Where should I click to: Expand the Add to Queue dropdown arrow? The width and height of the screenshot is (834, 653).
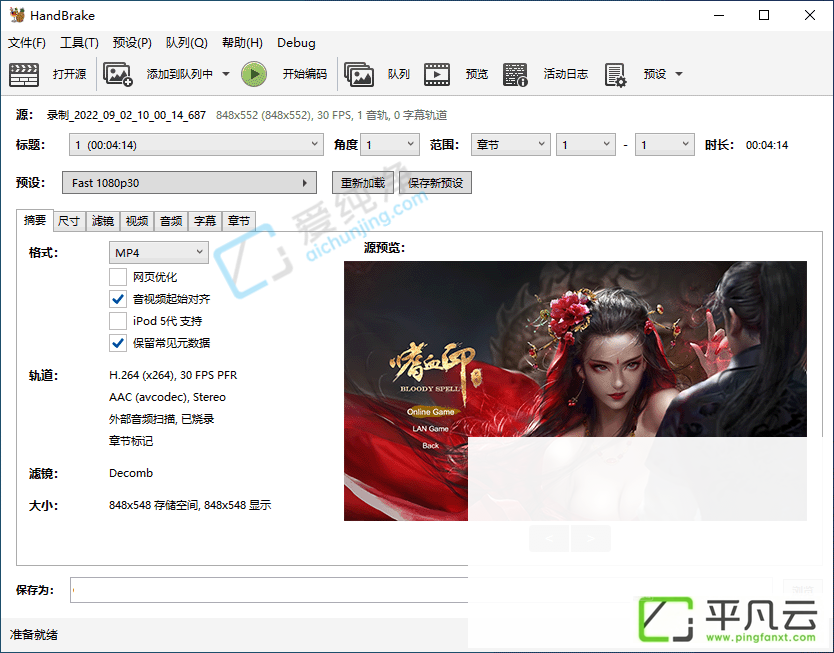[x=226, y=74]
